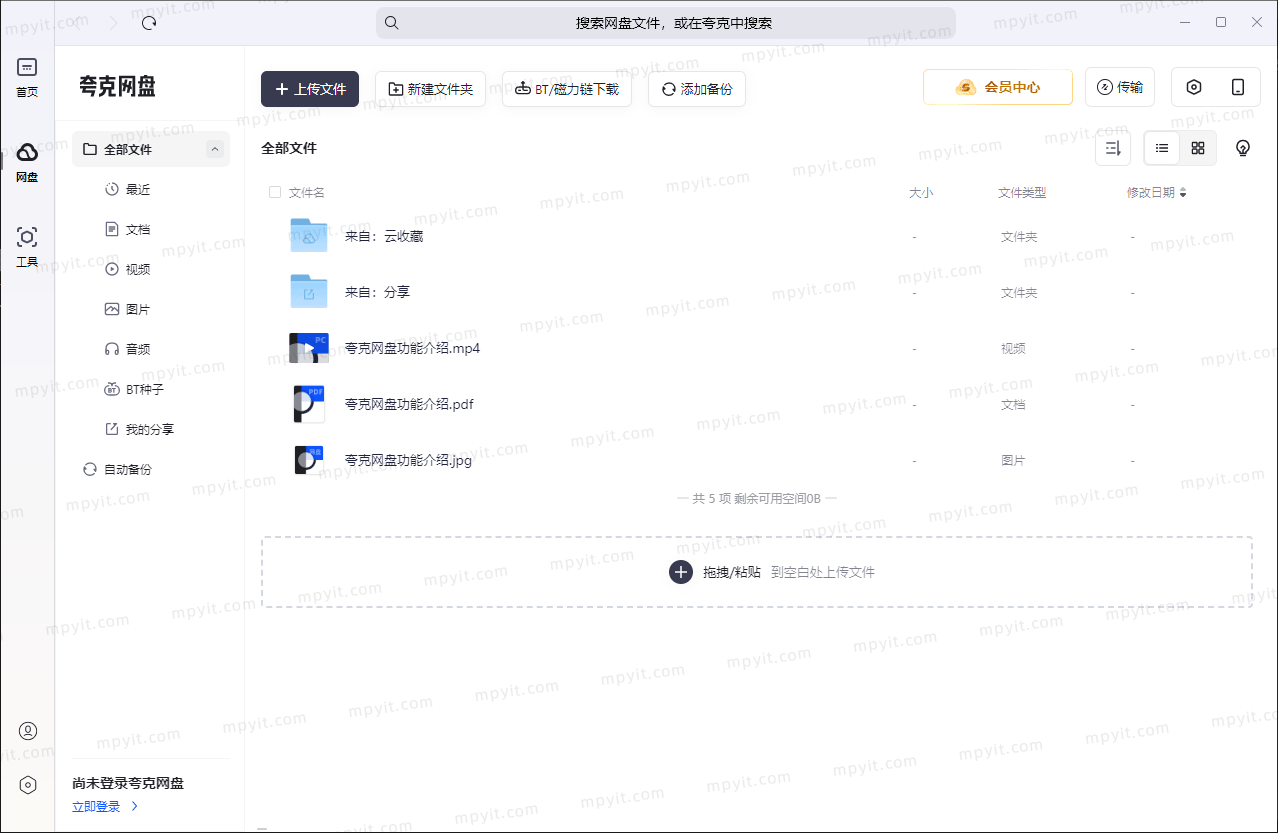Click the 图片 type cell of jpg row
1278x833 pixels.
(1013, 461)
